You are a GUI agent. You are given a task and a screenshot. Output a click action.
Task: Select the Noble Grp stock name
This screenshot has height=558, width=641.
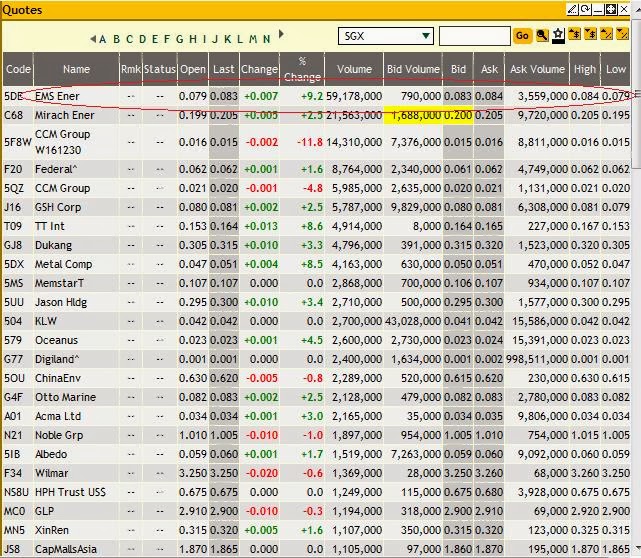click(x=59, y=435)
